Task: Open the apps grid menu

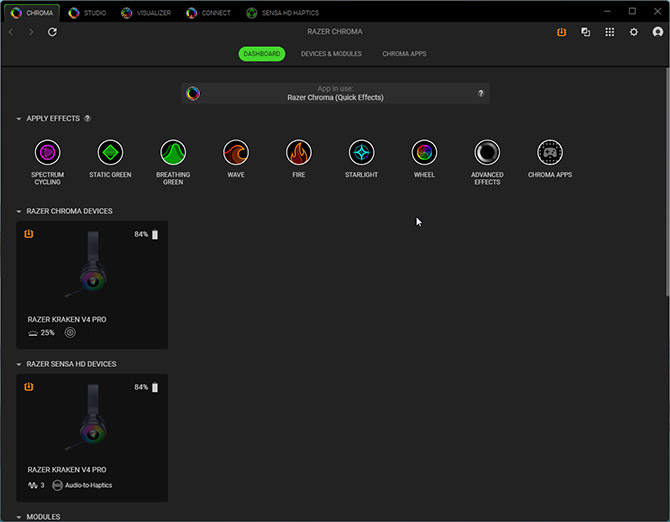Action: pos(610,32)
